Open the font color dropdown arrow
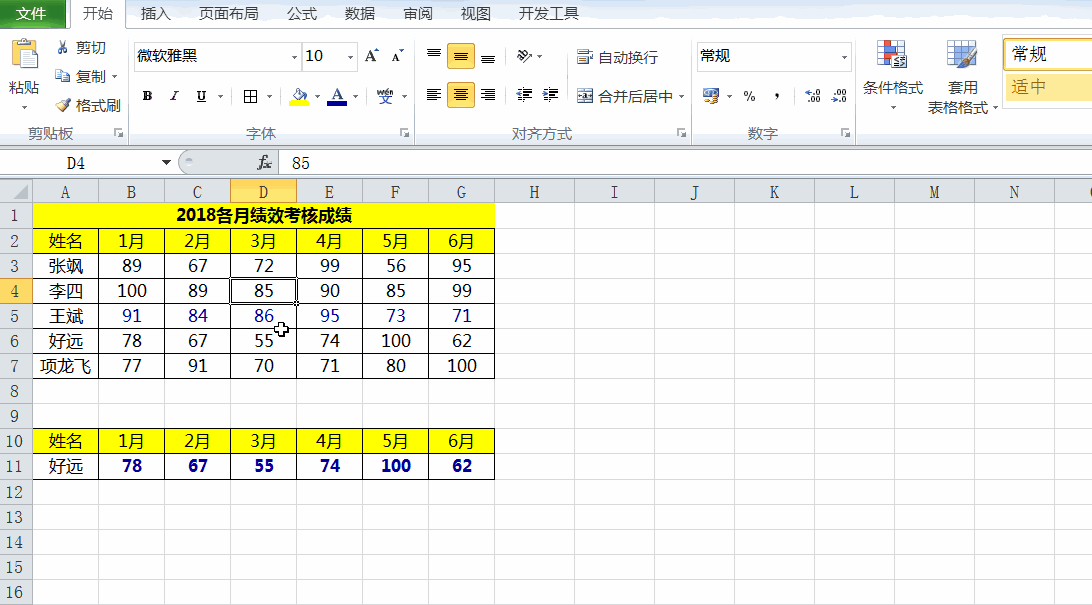Viewport: 1092px width, 605px height. click(355, 97)
